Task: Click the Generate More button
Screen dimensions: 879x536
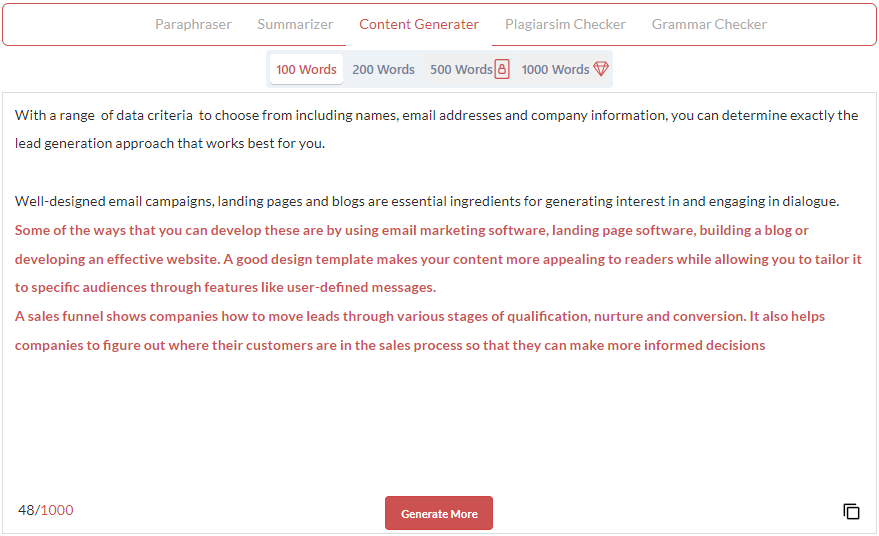Action: click(439, 513)
